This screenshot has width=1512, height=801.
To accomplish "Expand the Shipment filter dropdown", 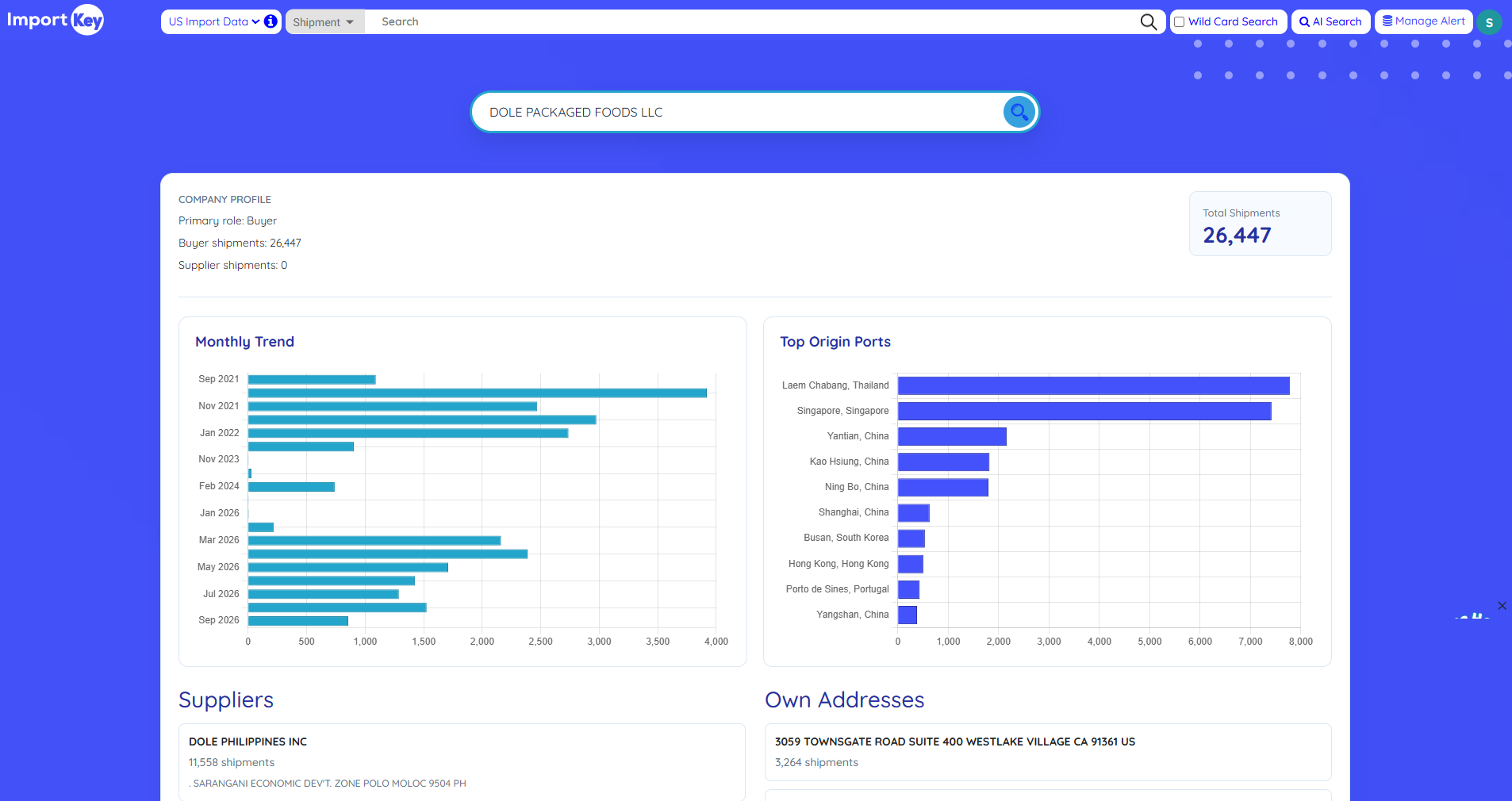I will pyautogui.click(x=324, y=22).
